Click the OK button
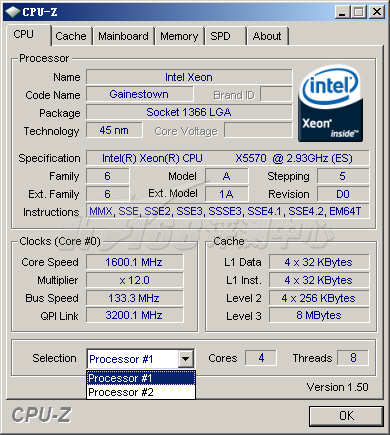This screenshot has width=390, height=435. [346, 416]
